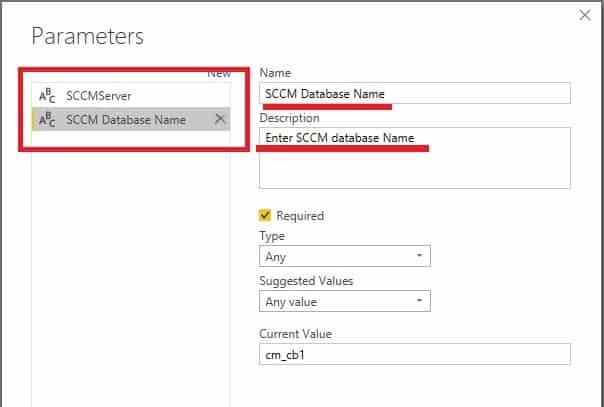Click the New parameter link
Image resolution: width=604 pixels, height=407 pixels.
(219, 74)
